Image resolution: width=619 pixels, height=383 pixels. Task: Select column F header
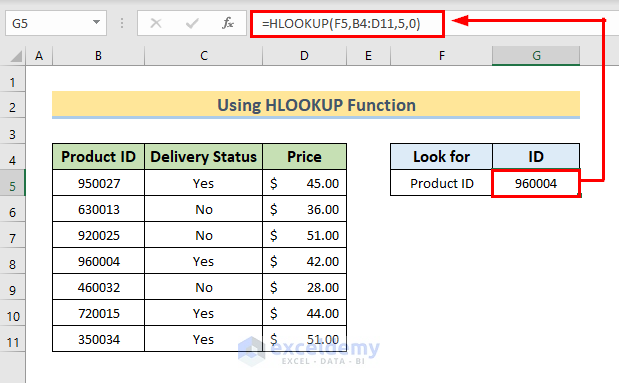[x=441, y=56]
